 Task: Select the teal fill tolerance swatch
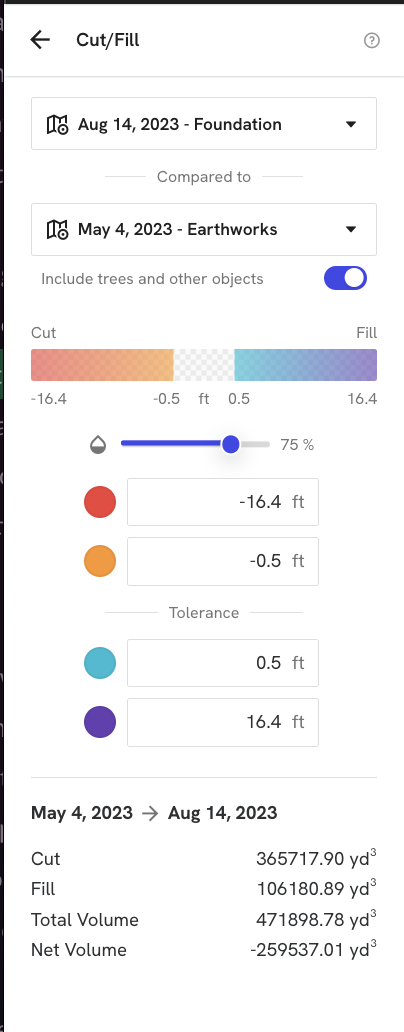[x=100, y=663]
